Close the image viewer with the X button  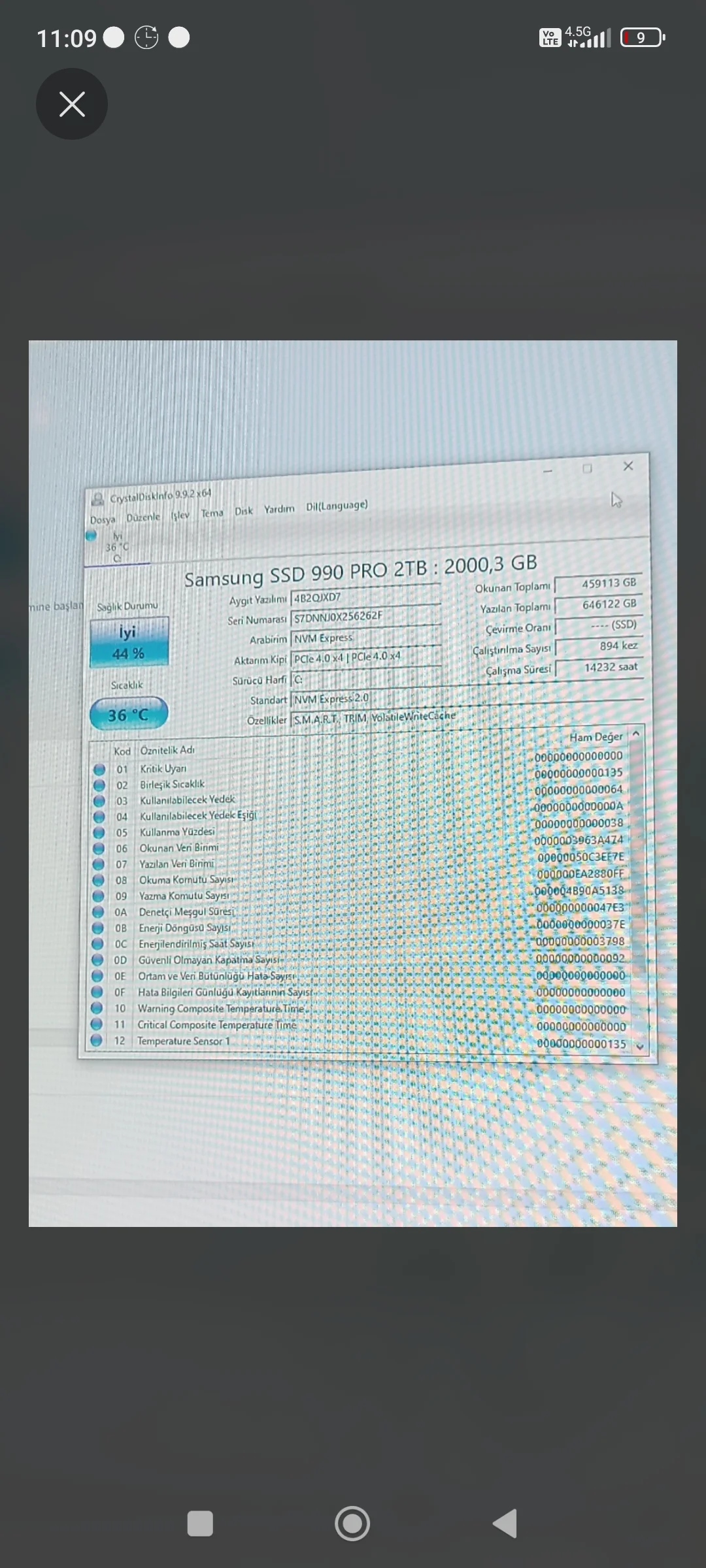72,104
